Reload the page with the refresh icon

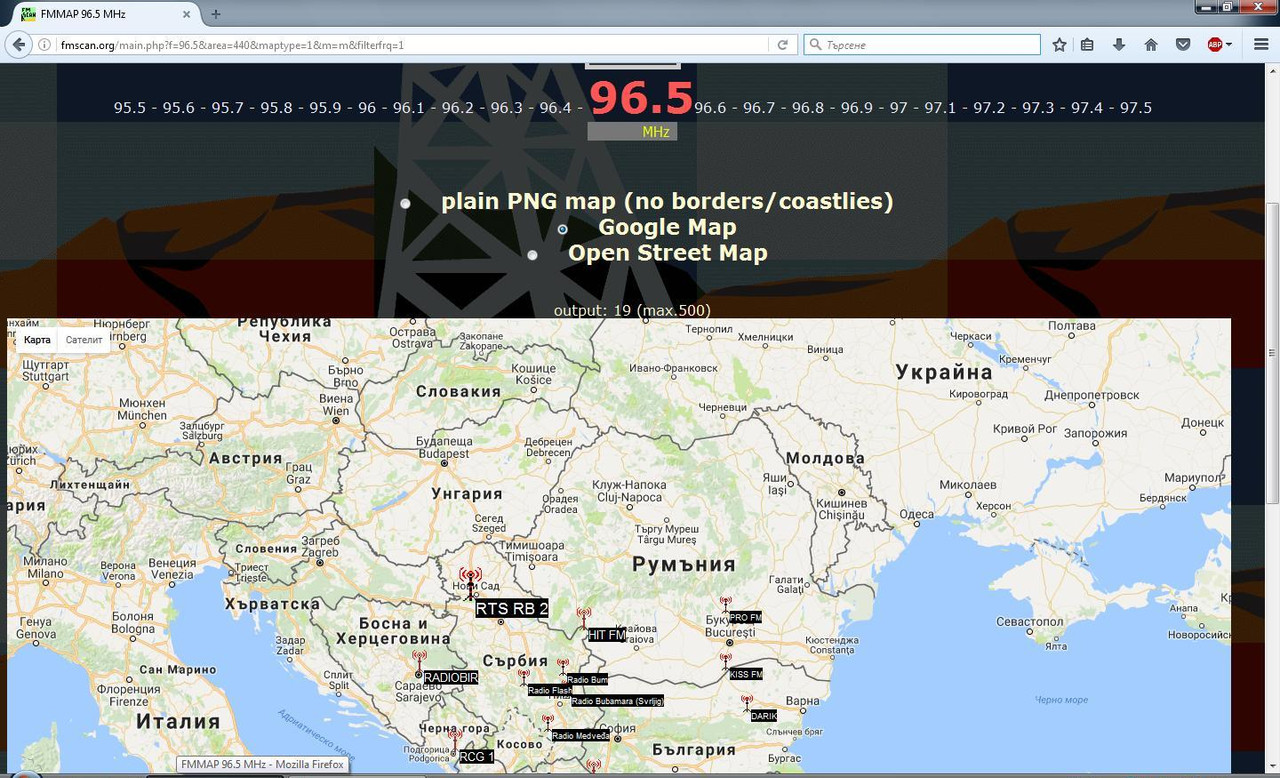[x=782, y=45]
